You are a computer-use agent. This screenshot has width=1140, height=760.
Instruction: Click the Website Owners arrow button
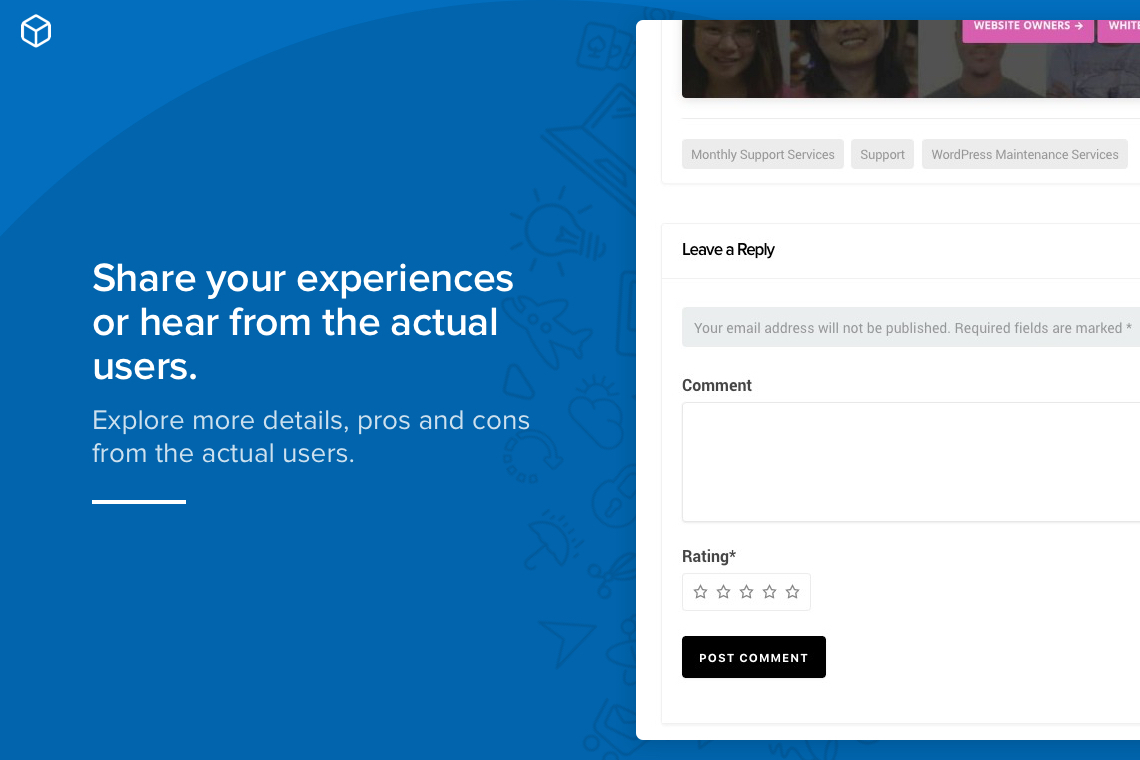click(x=1027, y=27)
